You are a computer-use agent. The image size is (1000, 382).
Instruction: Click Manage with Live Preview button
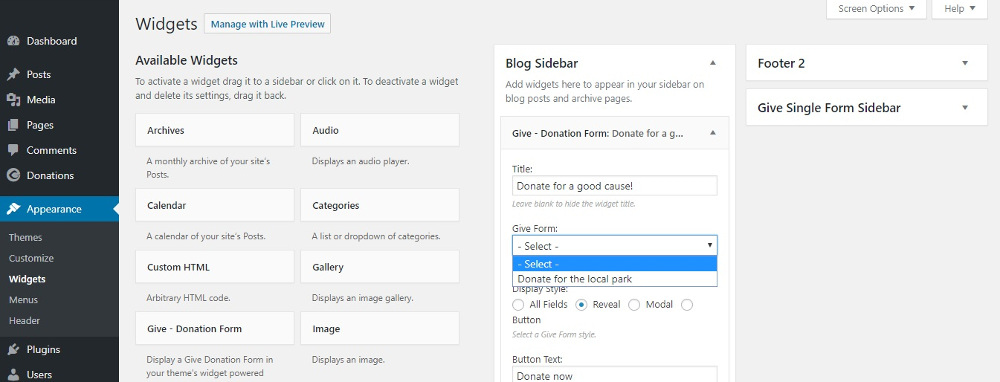point(267,24)
